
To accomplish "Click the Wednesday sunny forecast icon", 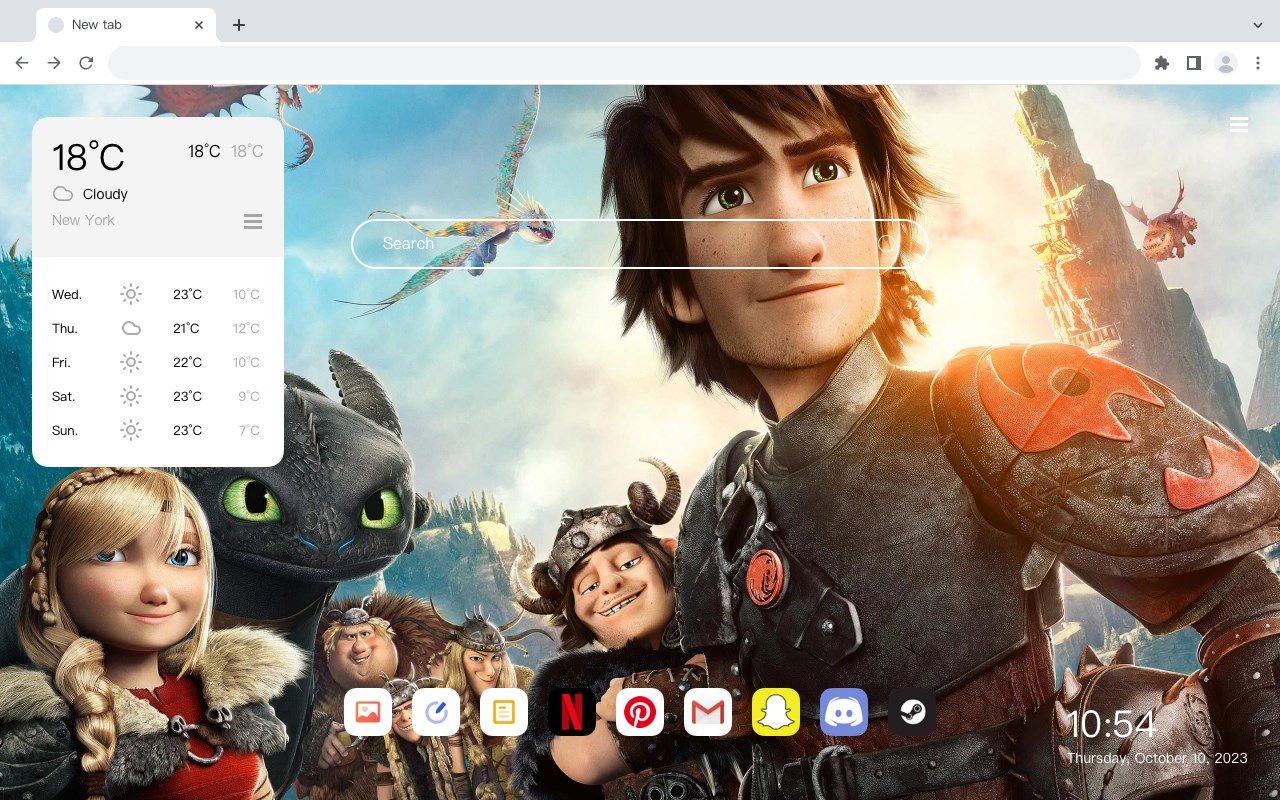I will click(x=131, y=294).
